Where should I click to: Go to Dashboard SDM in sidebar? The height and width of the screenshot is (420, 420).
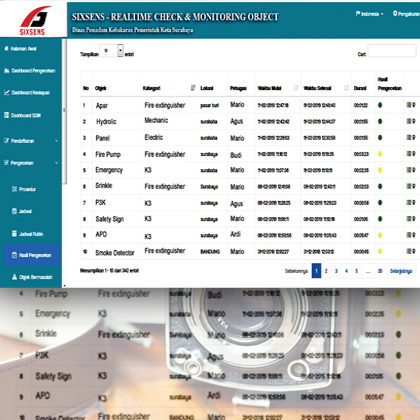coord(22,115)
